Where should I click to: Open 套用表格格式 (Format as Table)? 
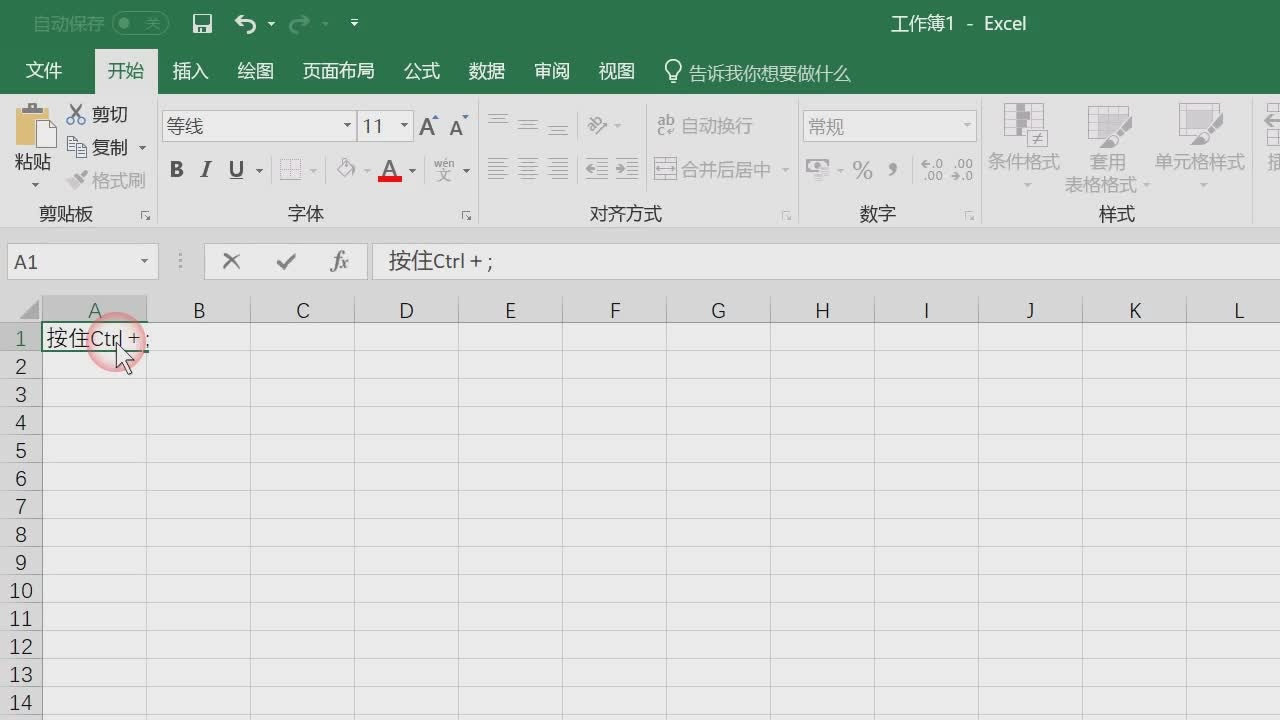click(x=1107, y=147)
